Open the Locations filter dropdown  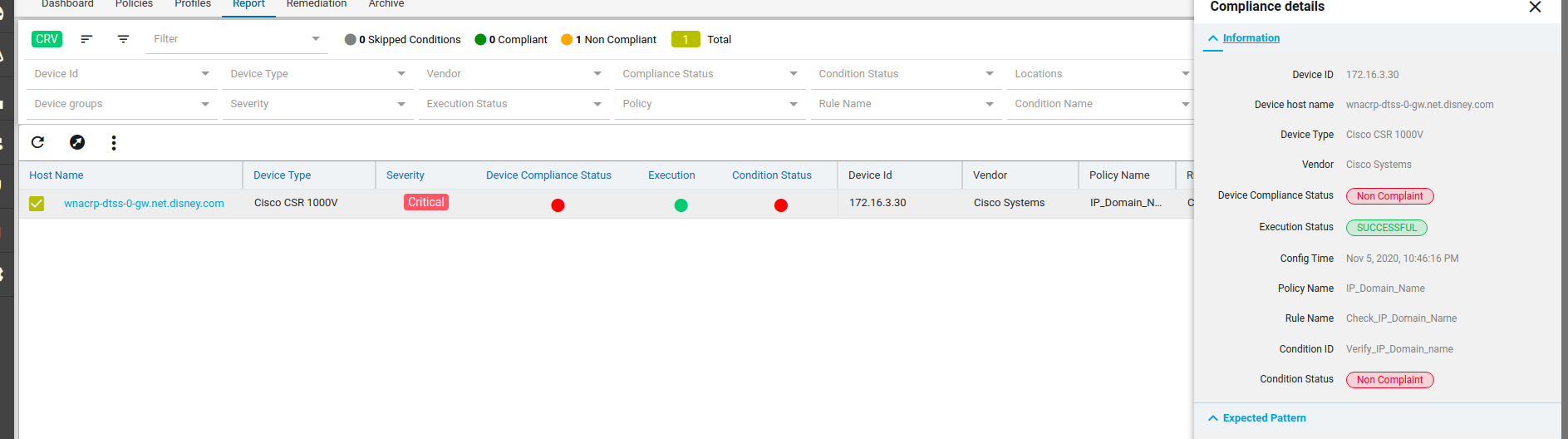coord(1100,74)
